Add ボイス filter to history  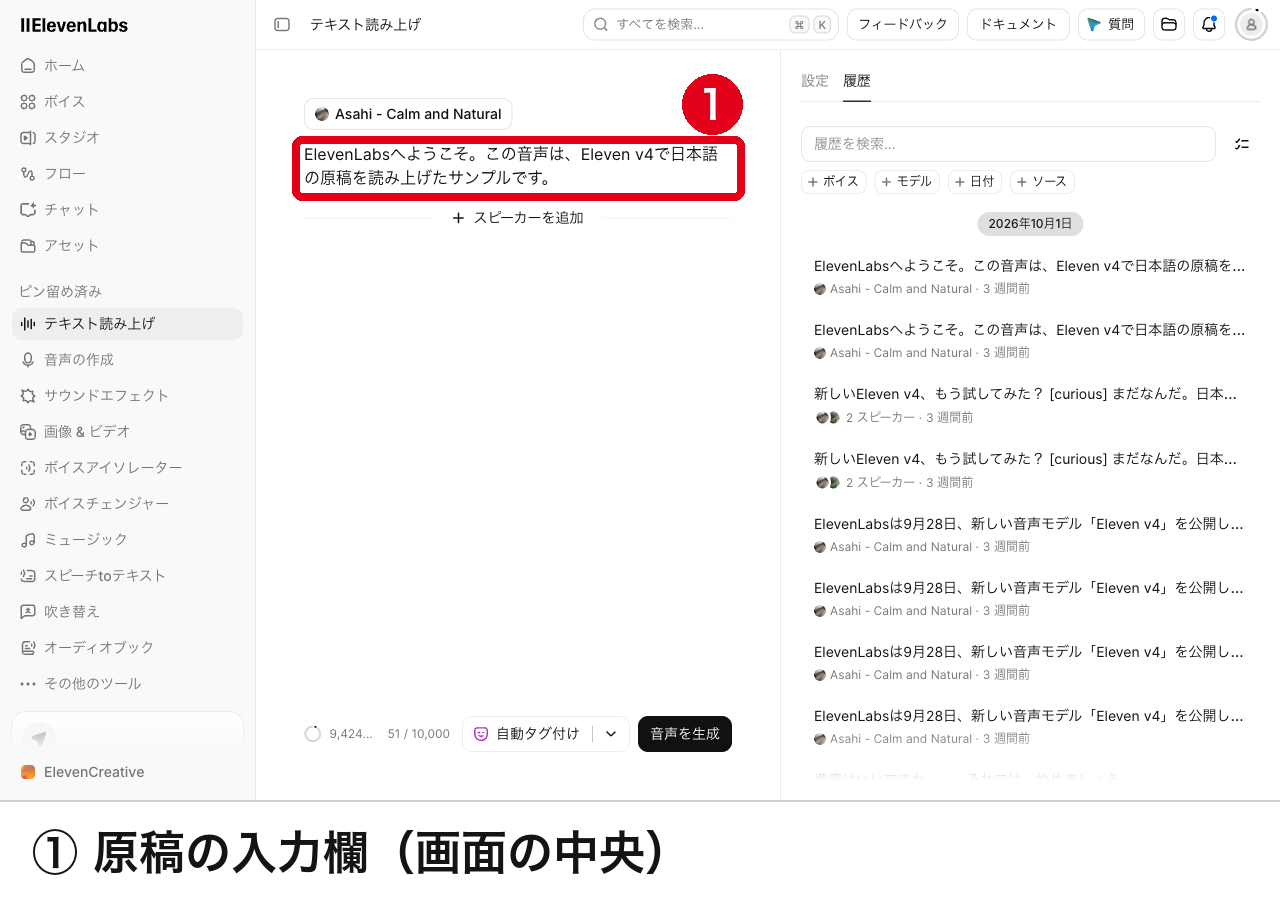[x=833, y=181]
